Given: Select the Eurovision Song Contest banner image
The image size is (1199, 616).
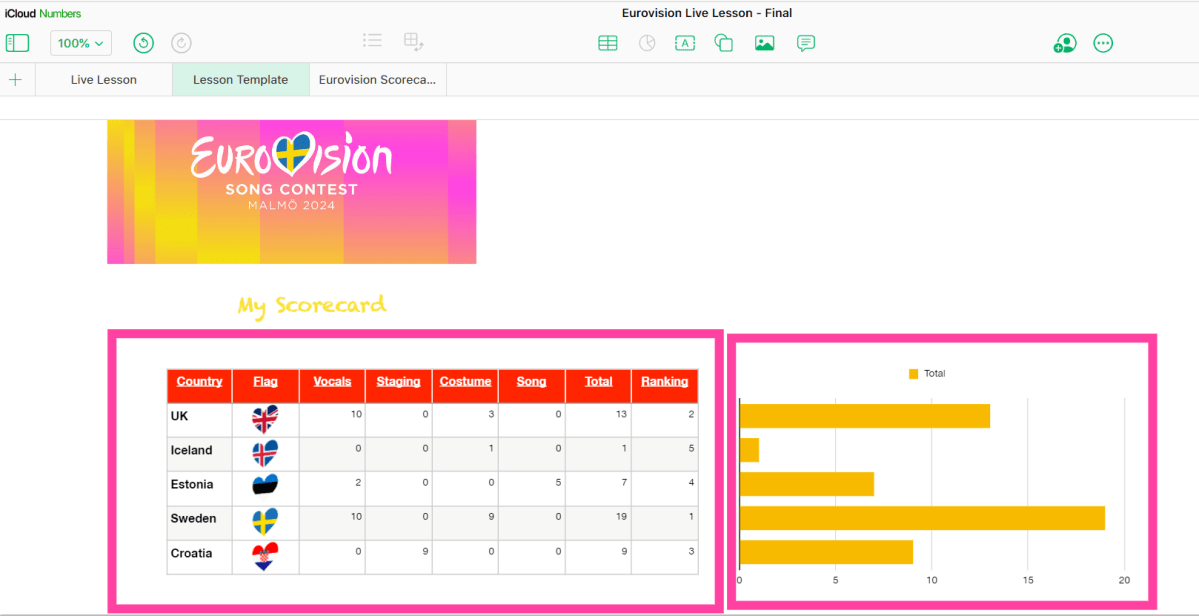Looking at the screenshot, I should pos(292,192).
